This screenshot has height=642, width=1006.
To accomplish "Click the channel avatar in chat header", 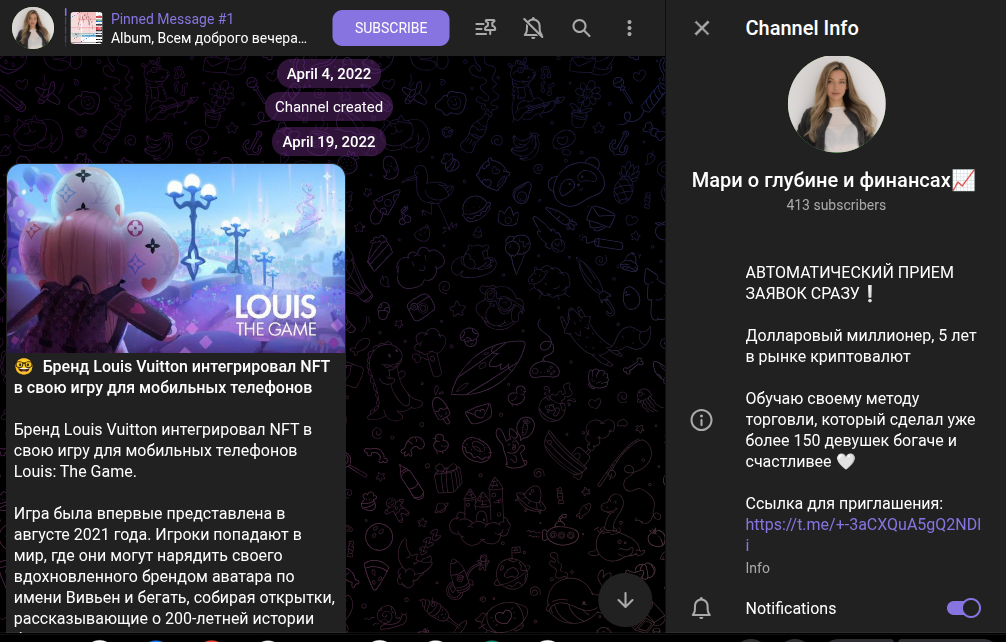I will coord(33,28).
